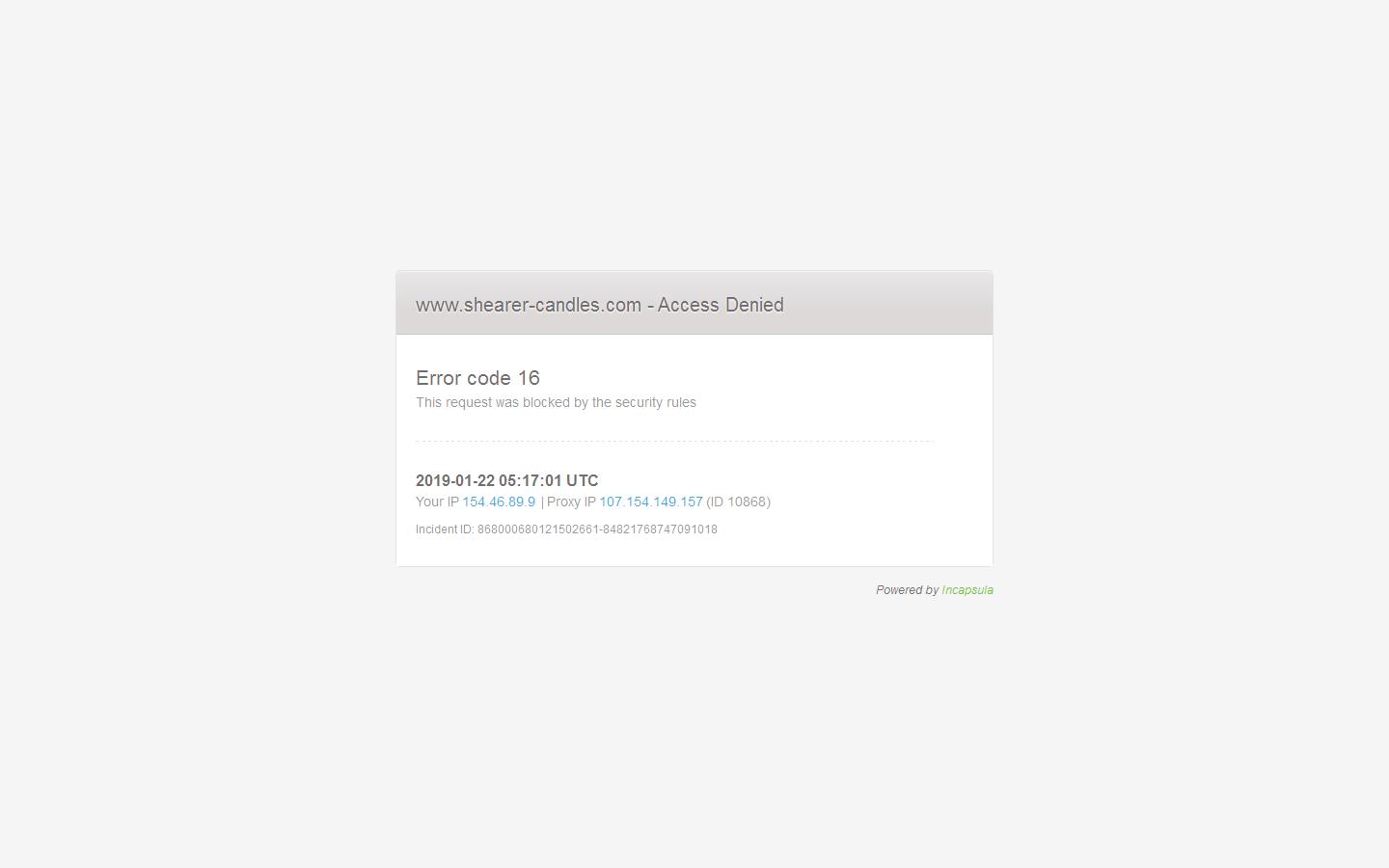Click the 2019-01-22 date in timestamp
This screenshot has height=868, width=1389.
pyautogui.click(x=454, y=480)
